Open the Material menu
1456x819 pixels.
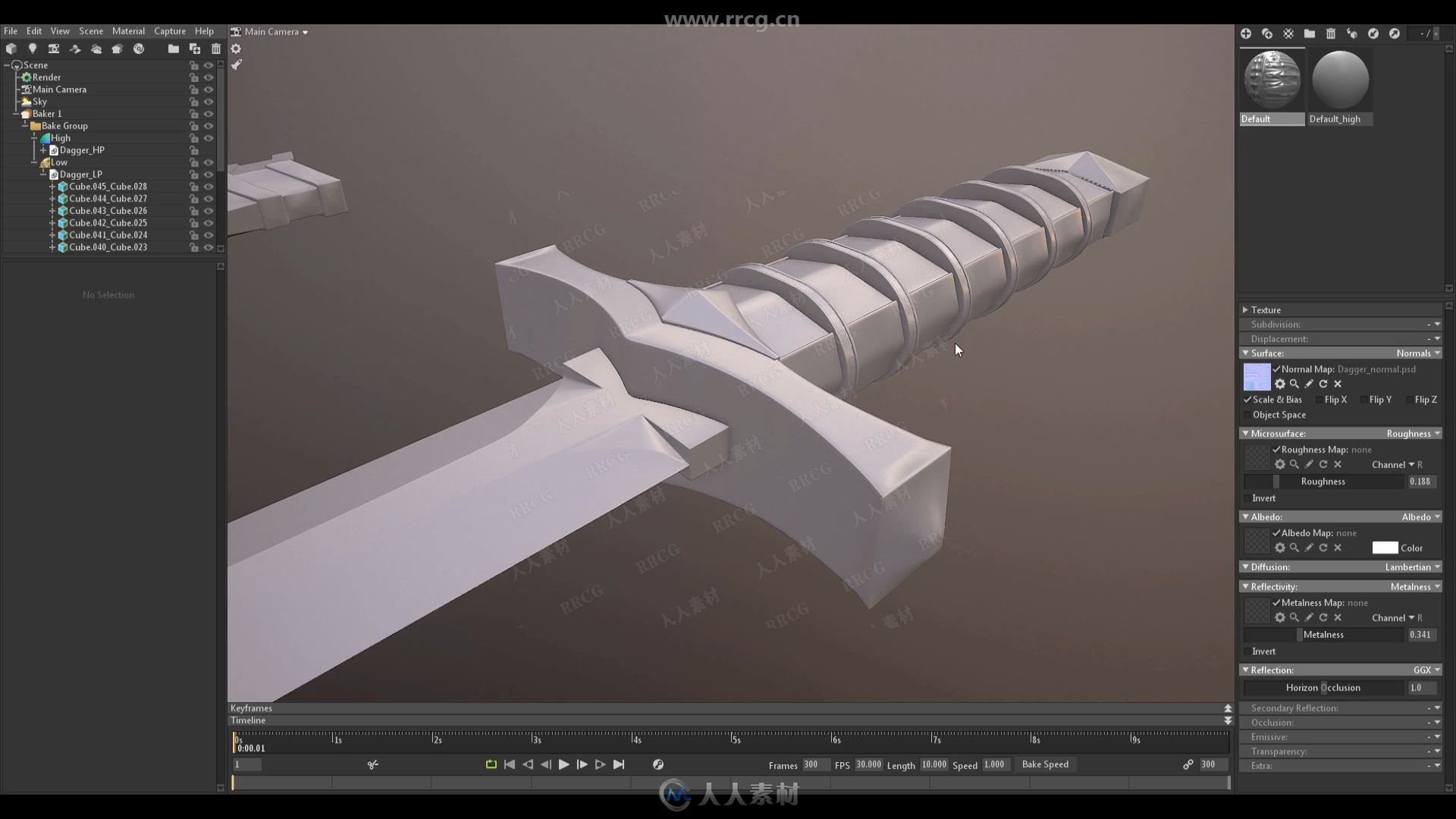click(128, 31)
